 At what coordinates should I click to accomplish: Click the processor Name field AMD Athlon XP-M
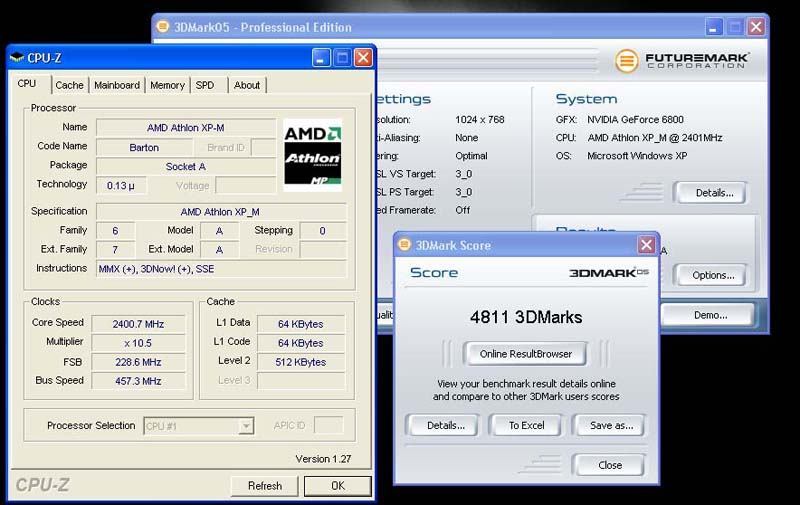[186, 128]
